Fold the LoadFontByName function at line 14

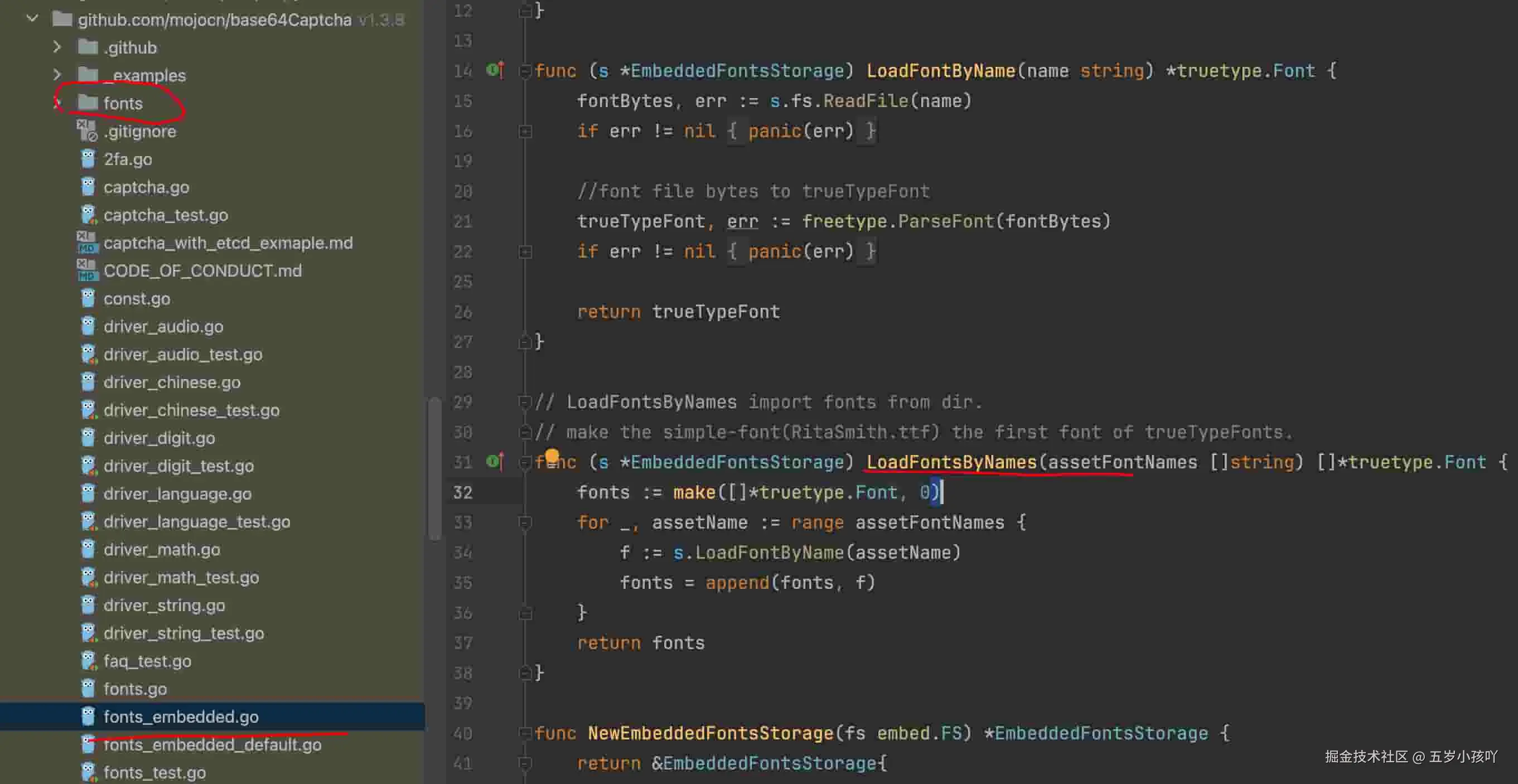pyautogui.click(x=524, y=71)
